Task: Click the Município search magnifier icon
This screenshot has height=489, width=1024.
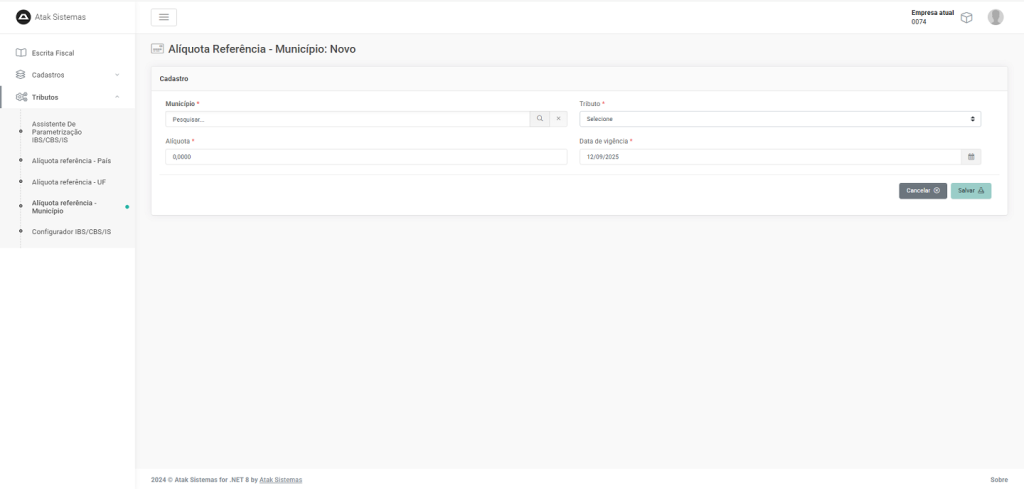Action: pyautogui.click(x=540, y=119)
